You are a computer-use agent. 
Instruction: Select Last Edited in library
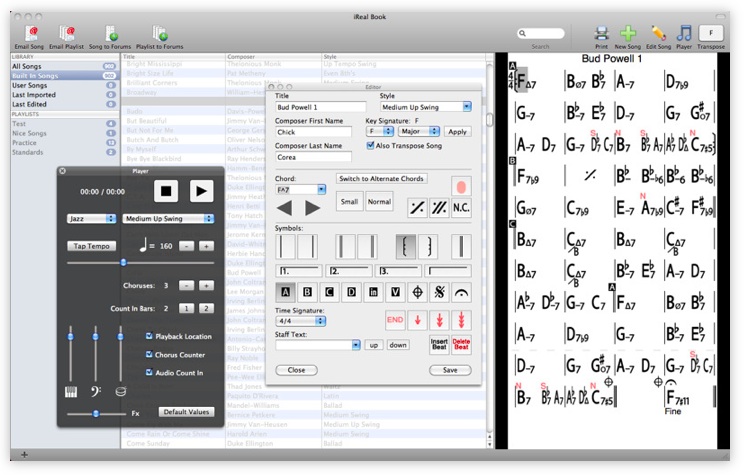point(63,104)
